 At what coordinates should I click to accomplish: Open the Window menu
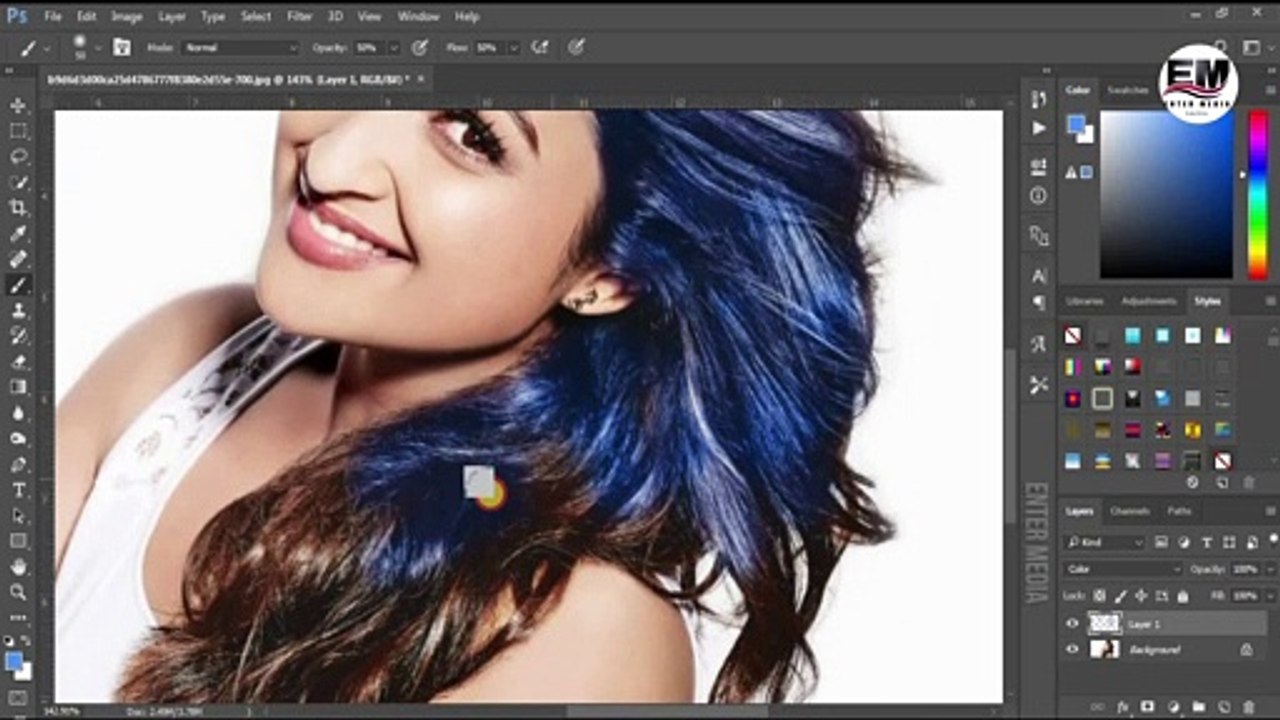[418, 16]
